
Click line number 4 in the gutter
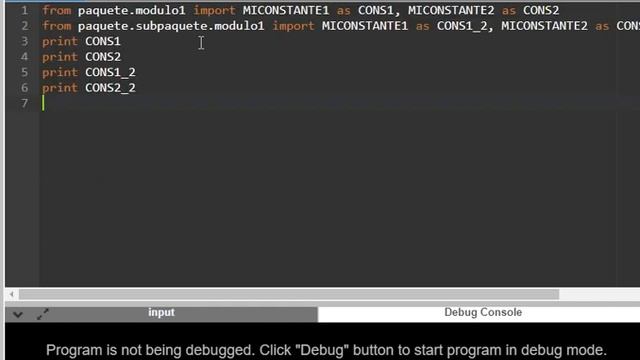[x=24, y=57]
